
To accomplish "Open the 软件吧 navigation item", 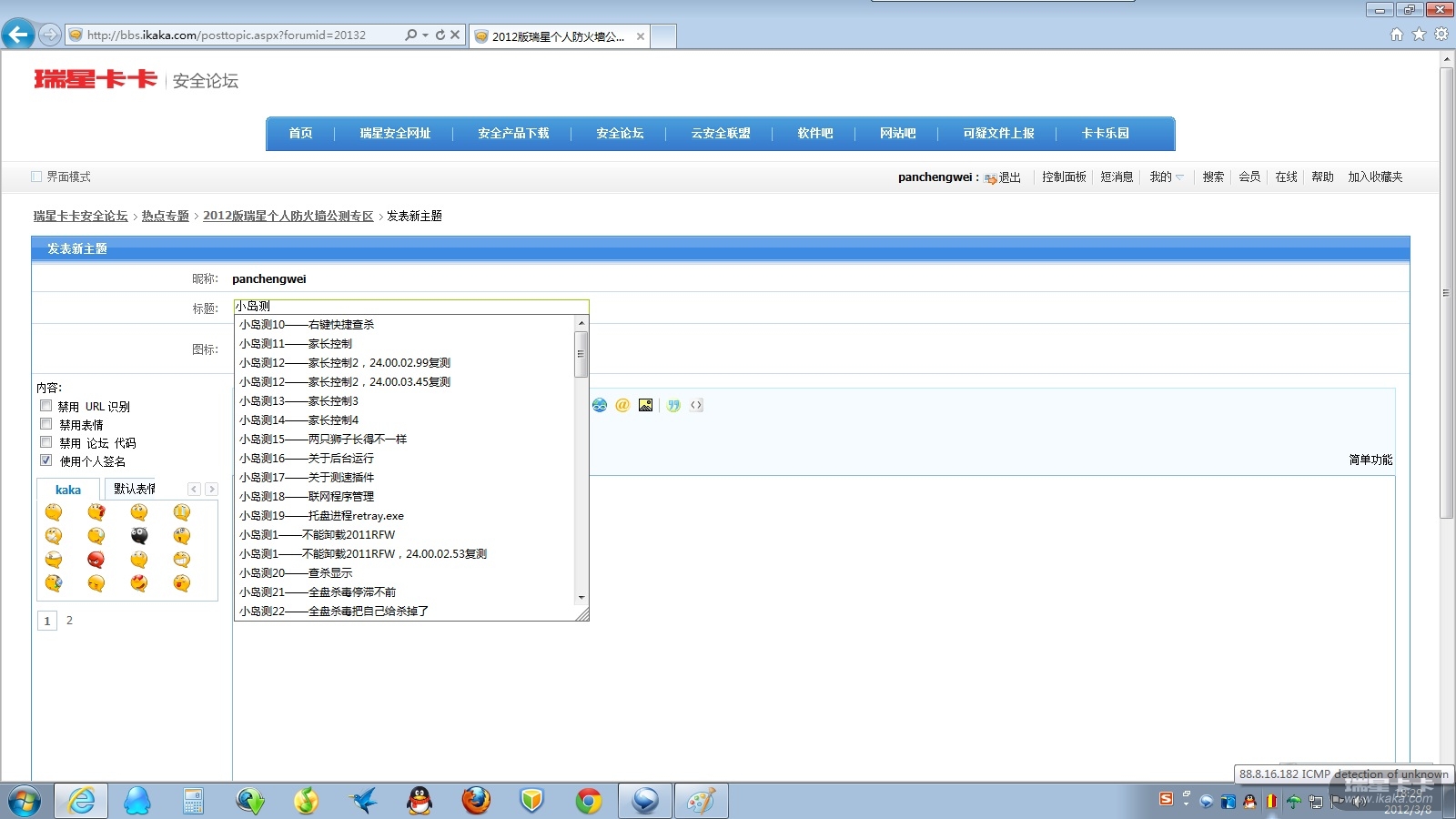I will (x=815, y=133).
